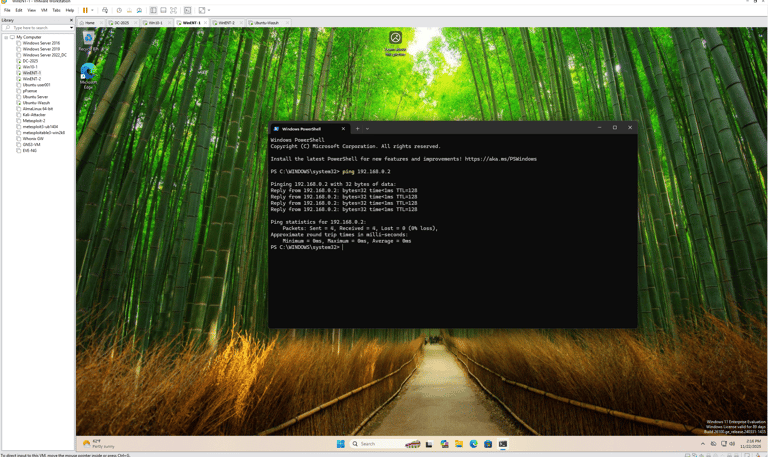Close the WinENT-1 tab

[205, 23]
